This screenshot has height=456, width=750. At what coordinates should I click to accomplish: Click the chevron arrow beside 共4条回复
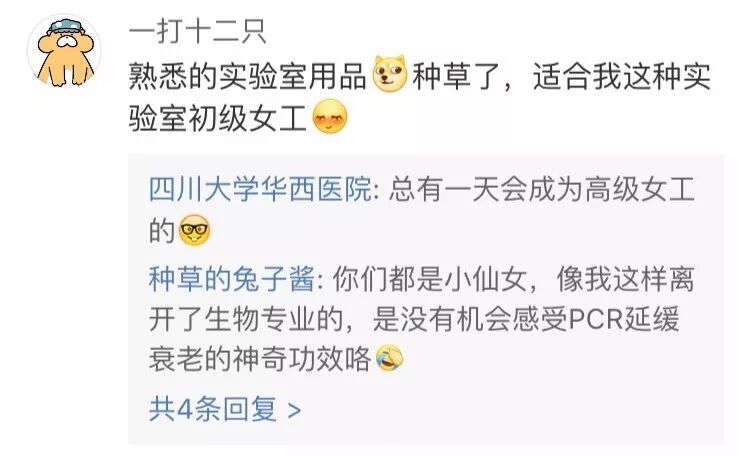point(295,411)
